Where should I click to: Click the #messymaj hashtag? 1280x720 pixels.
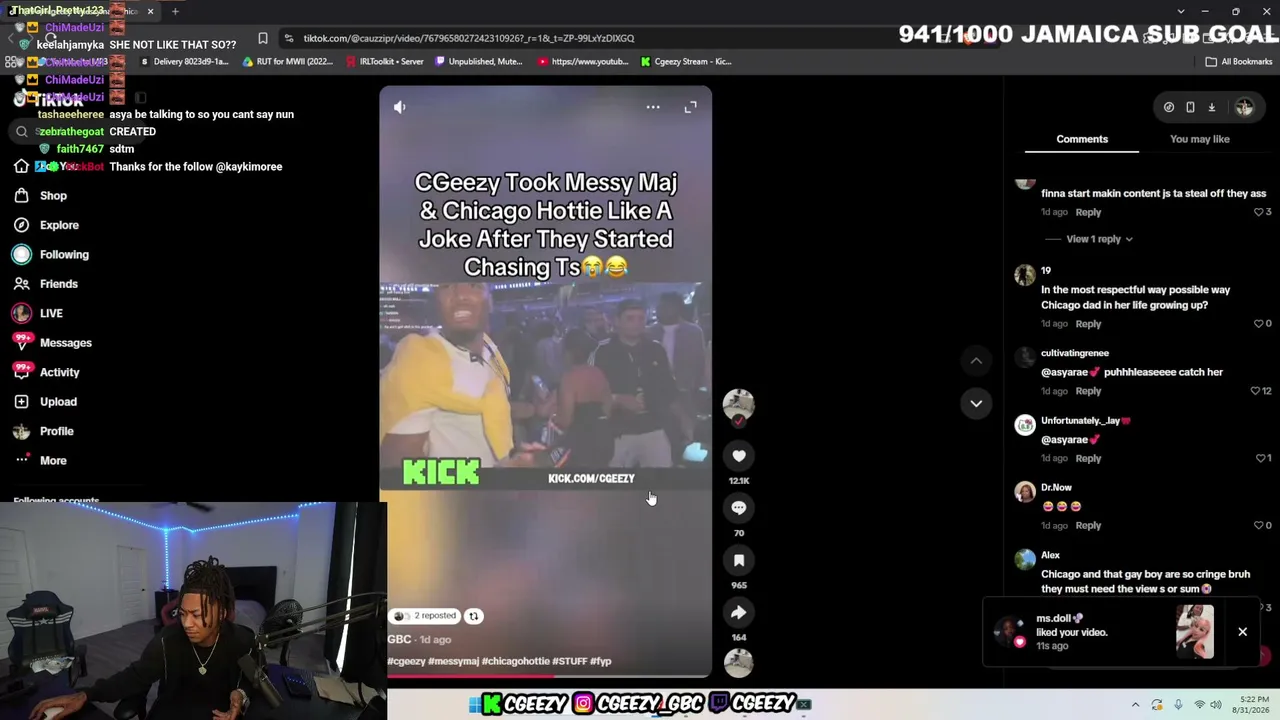[x=453, y=661]
